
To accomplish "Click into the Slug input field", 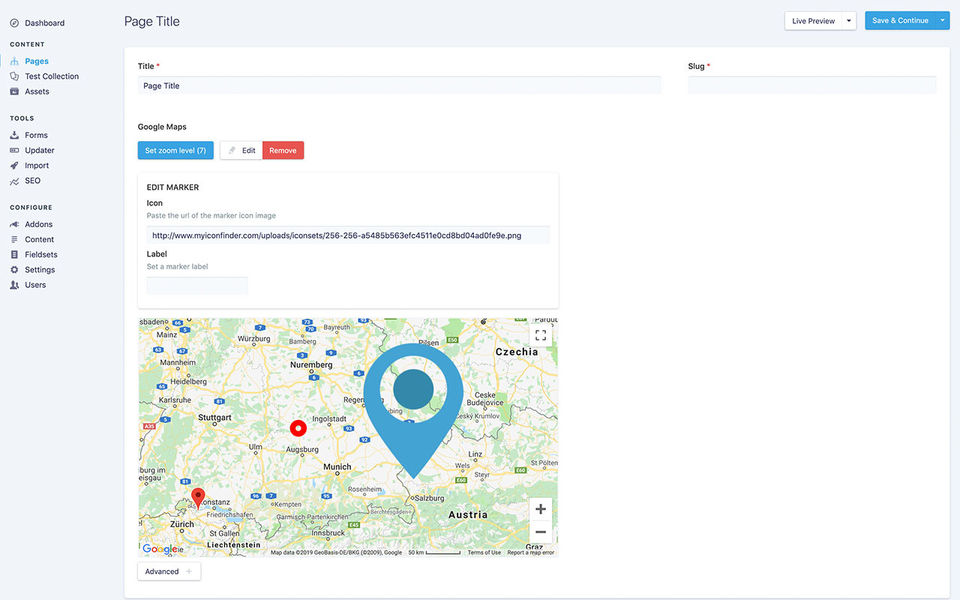I will pyautogui.click(x=812, y=86).
